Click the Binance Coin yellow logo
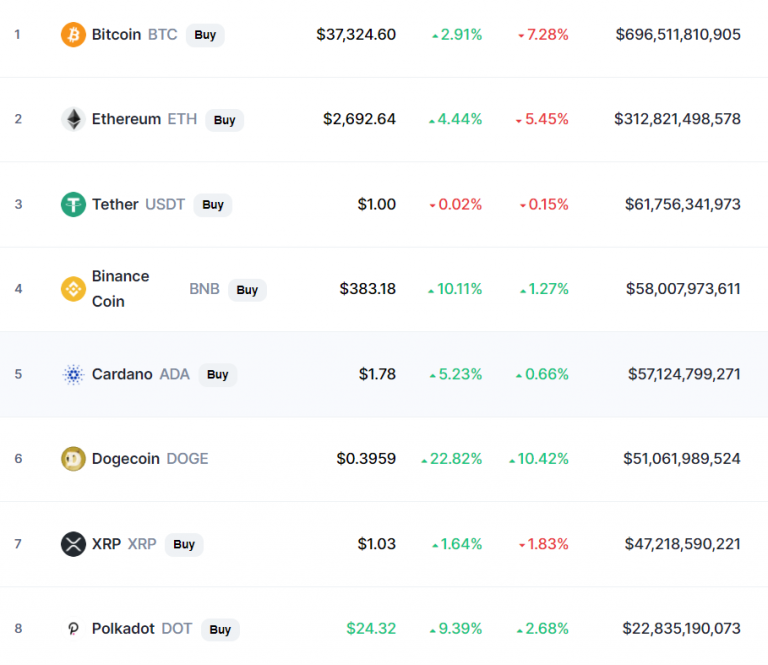The image size is (768, 665). coord(73,289)
